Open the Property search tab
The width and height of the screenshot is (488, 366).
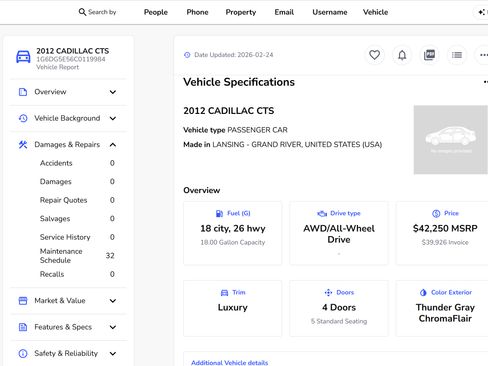coord(241,12)
